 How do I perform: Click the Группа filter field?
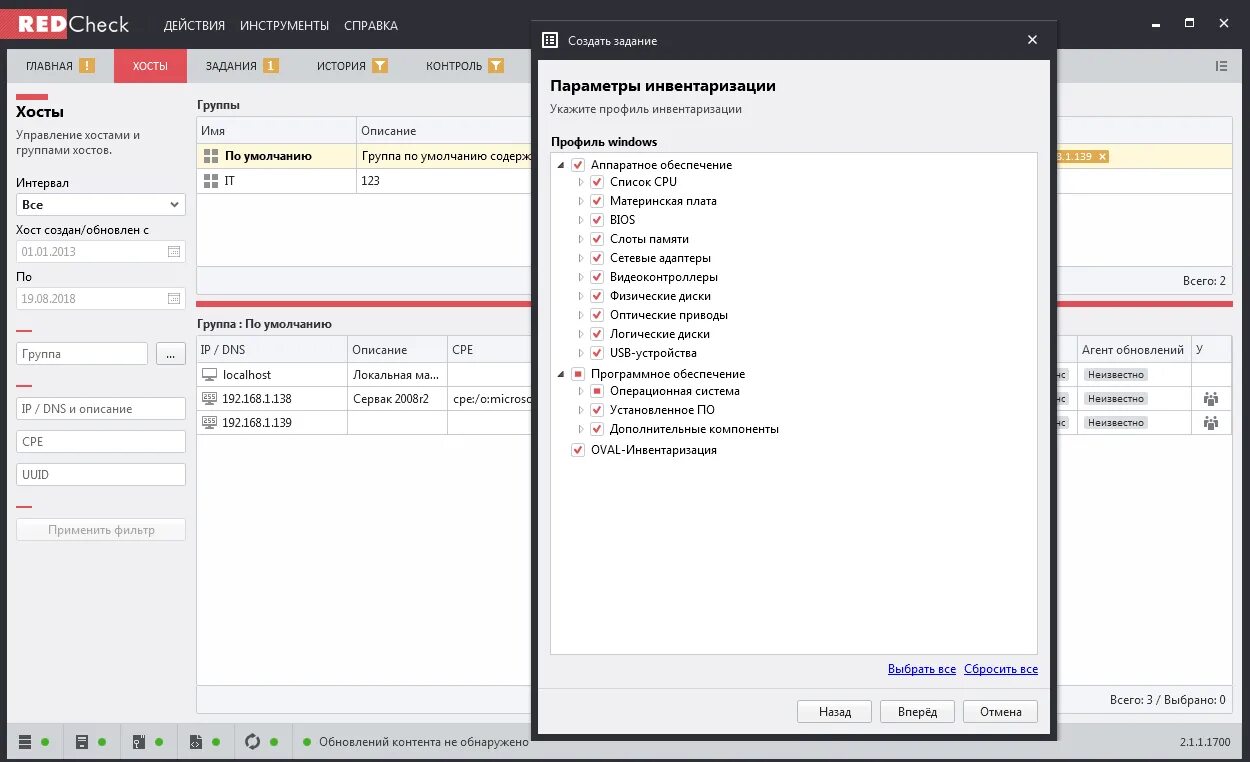point(82,354)
